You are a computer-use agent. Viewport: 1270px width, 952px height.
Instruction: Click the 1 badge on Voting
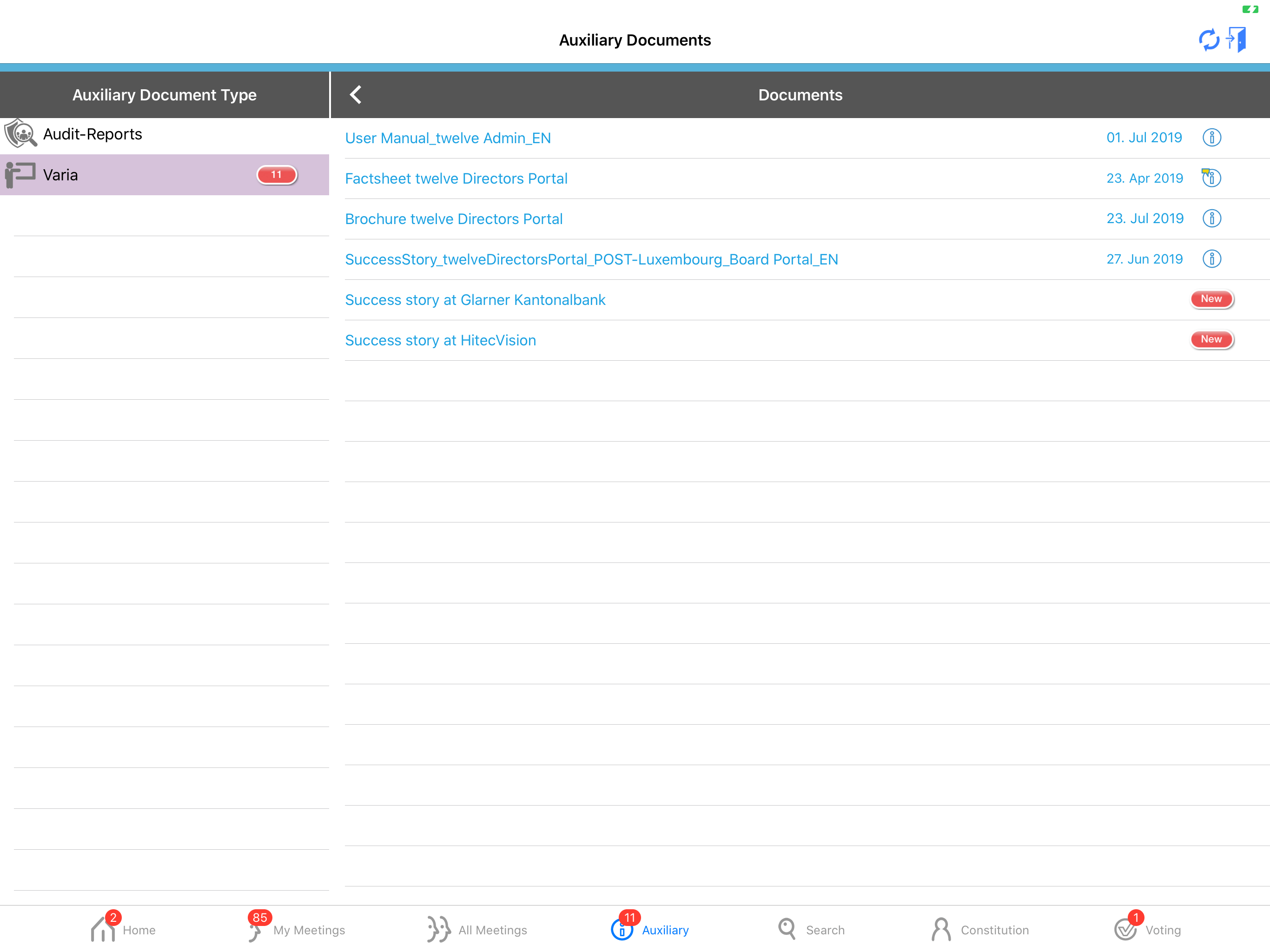1136,918
